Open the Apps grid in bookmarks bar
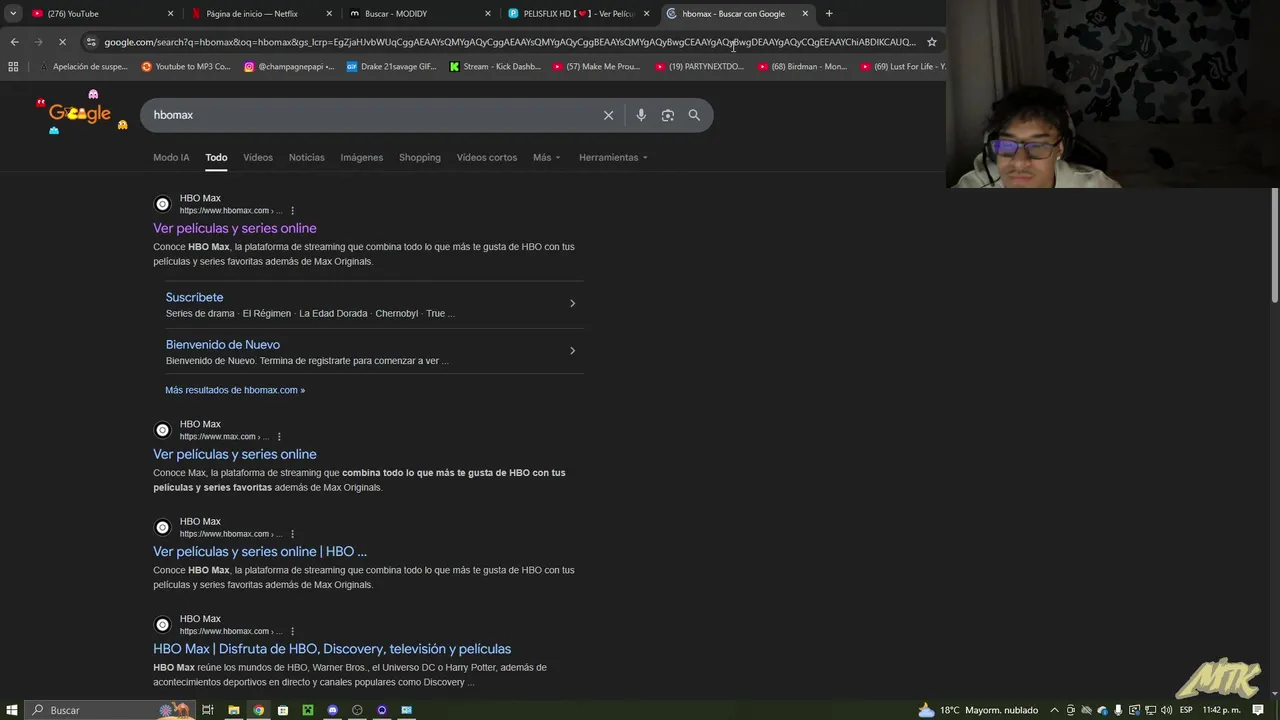The width and height of the screenshot is (1280, 720). point(13,67)
